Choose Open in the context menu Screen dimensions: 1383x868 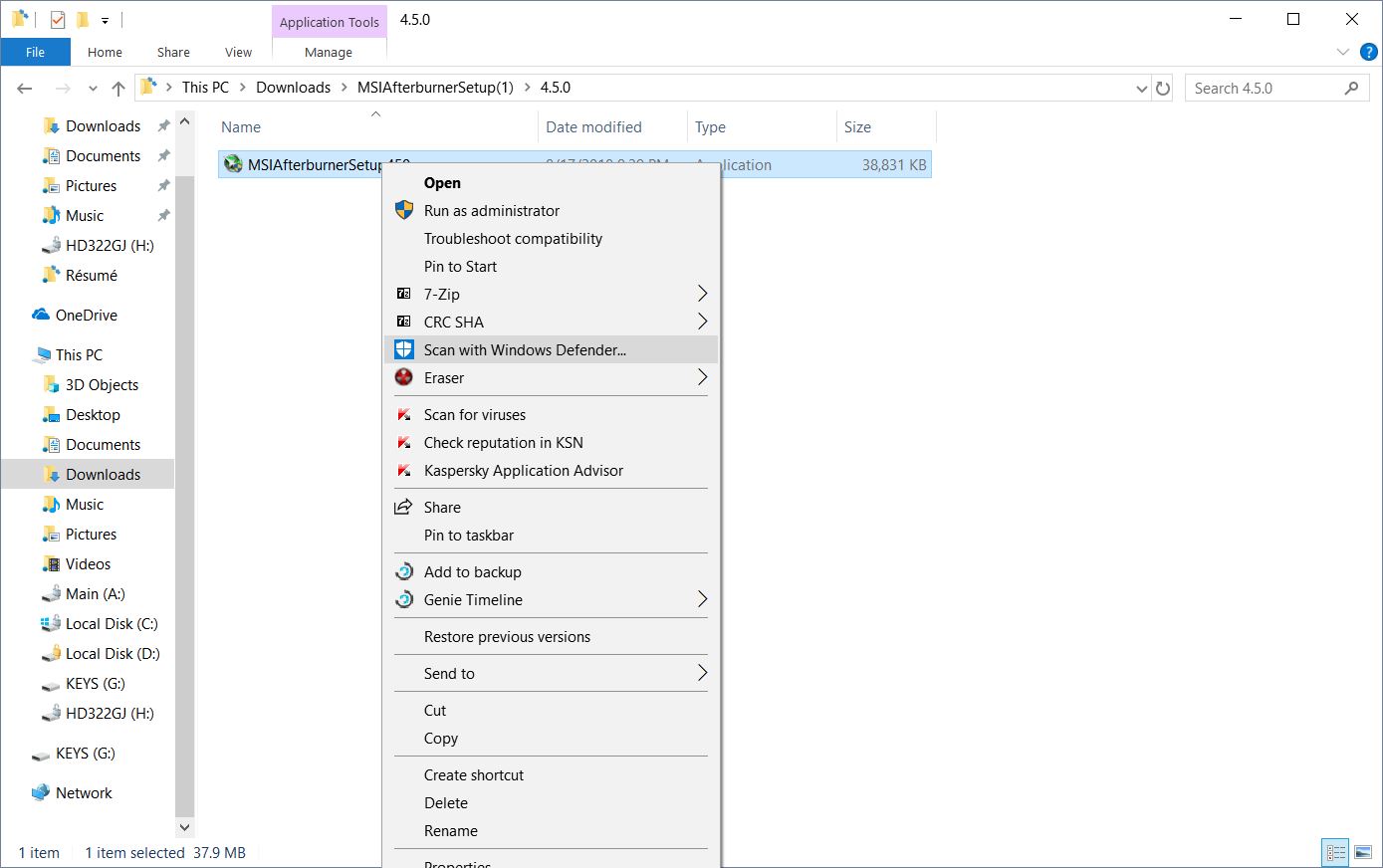click(x=442, y=182)
